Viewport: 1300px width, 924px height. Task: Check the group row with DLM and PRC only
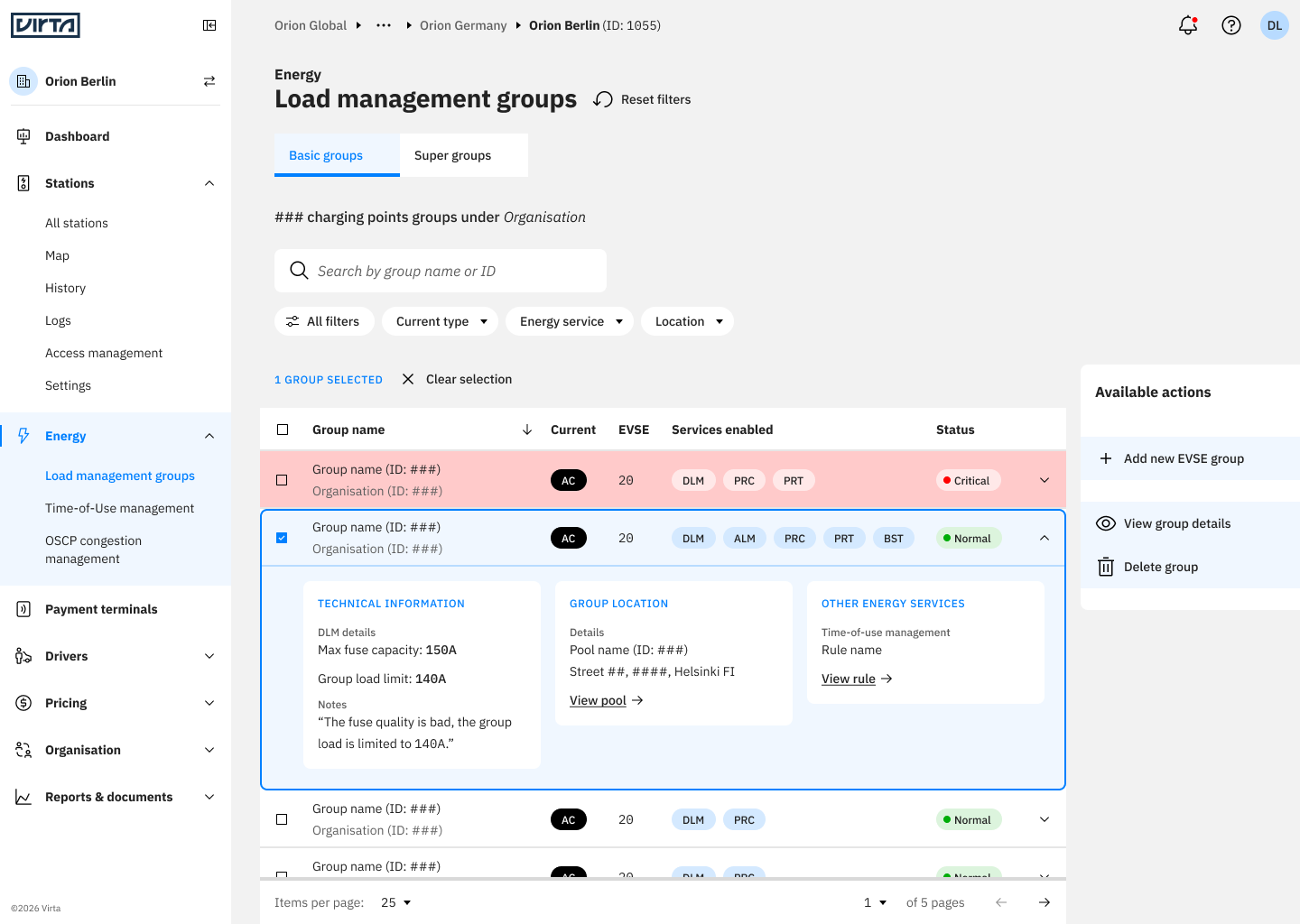282,819
